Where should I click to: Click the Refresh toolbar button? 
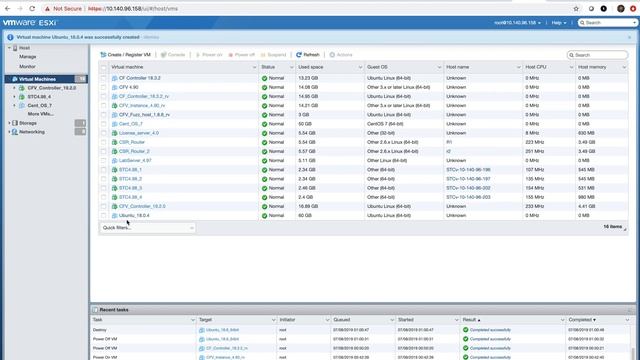[308, 55]
